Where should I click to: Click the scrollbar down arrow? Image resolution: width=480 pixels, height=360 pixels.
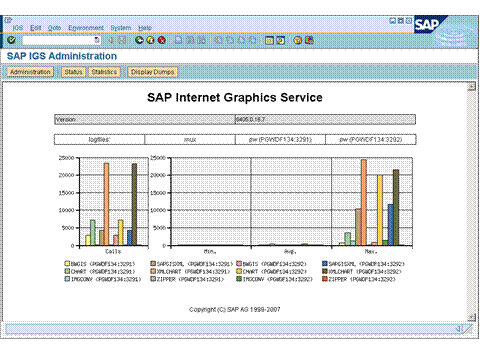(x=471, y=317)
